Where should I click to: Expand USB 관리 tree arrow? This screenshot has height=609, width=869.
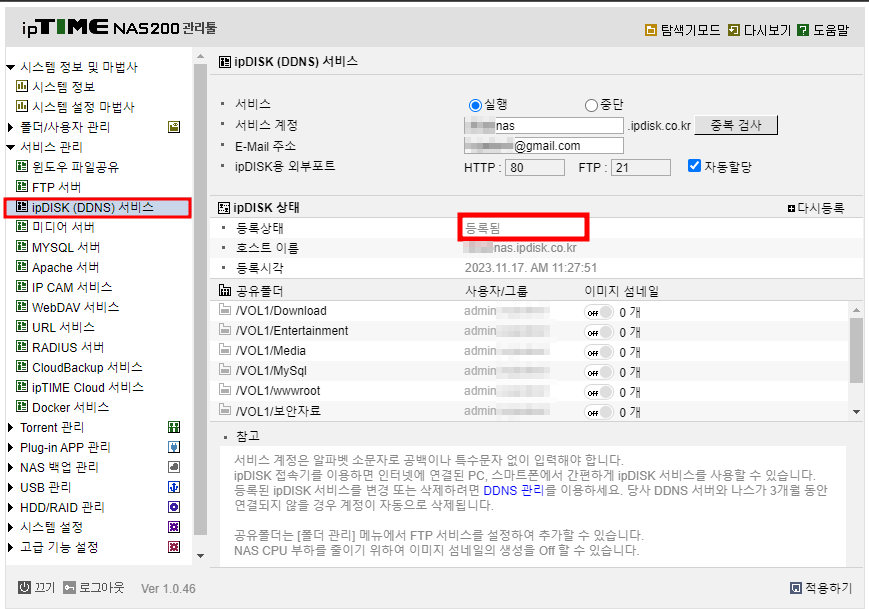(x=11, y=488)
